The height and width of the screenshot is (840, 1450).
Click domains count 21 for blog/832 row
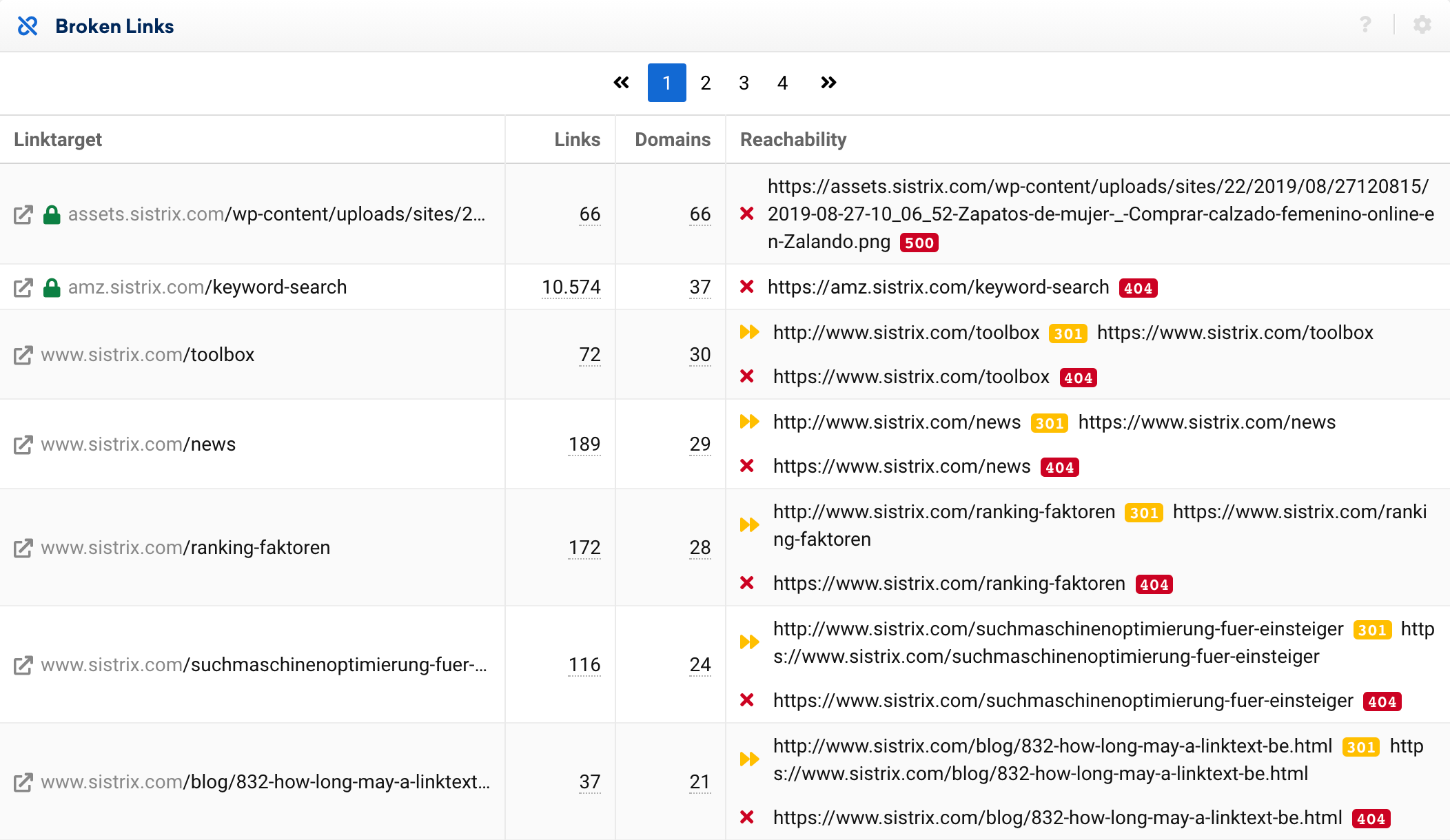700,782
